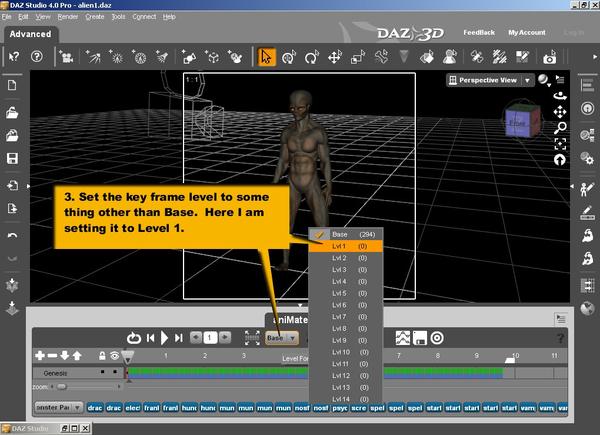Expand the left pane with its arrow handle
The image size is (600, 435).
[28, 186]
